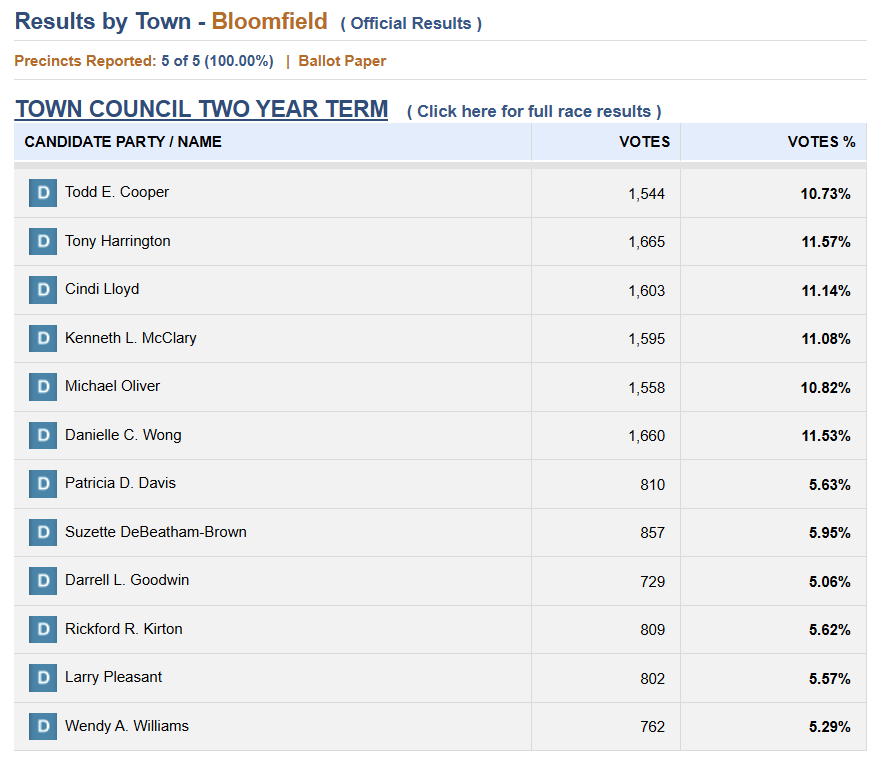
Task: Click the Votes % column header
Action: point(821,142)
